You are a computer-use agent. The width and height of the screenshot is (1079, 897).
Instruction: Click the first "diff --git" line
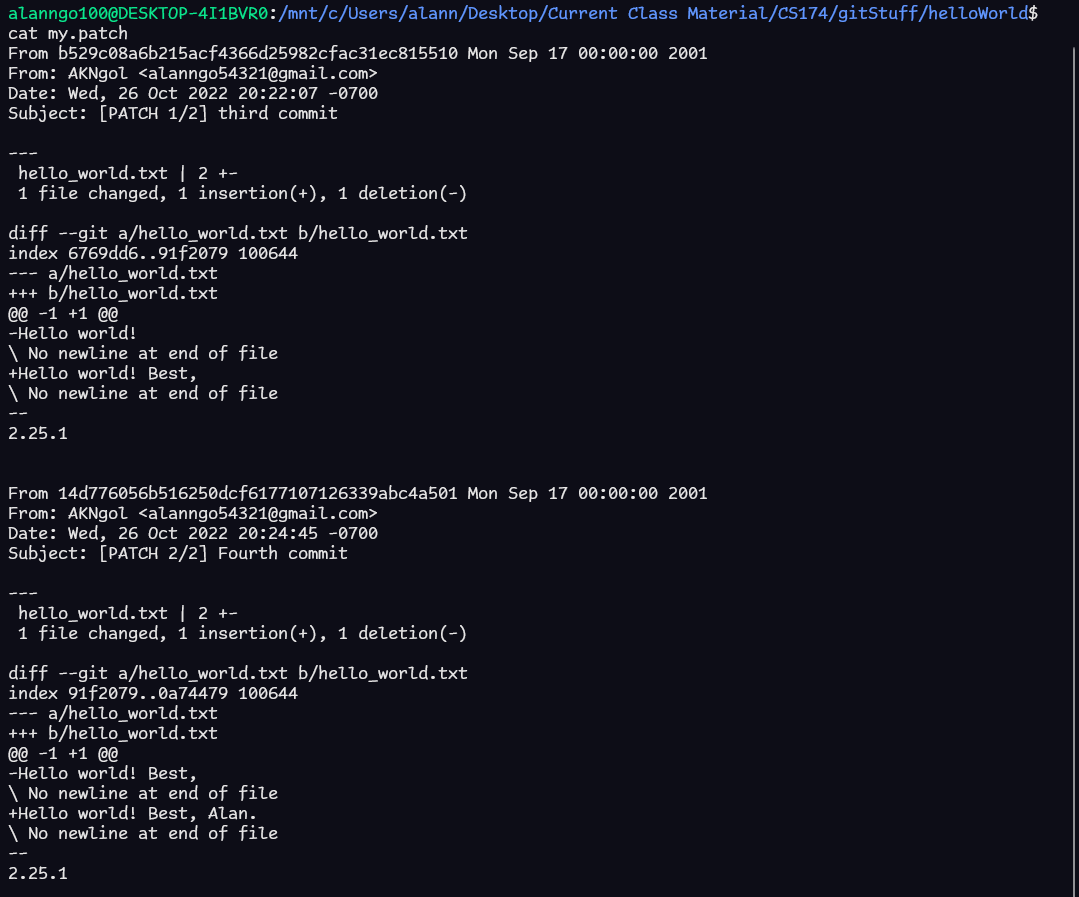(x=238, y=233)
